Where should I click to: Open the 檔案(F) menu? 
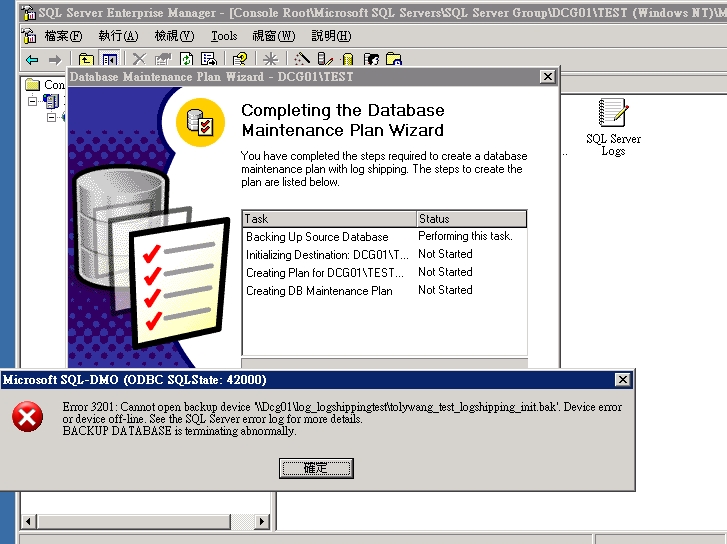(x=63, y=36)
